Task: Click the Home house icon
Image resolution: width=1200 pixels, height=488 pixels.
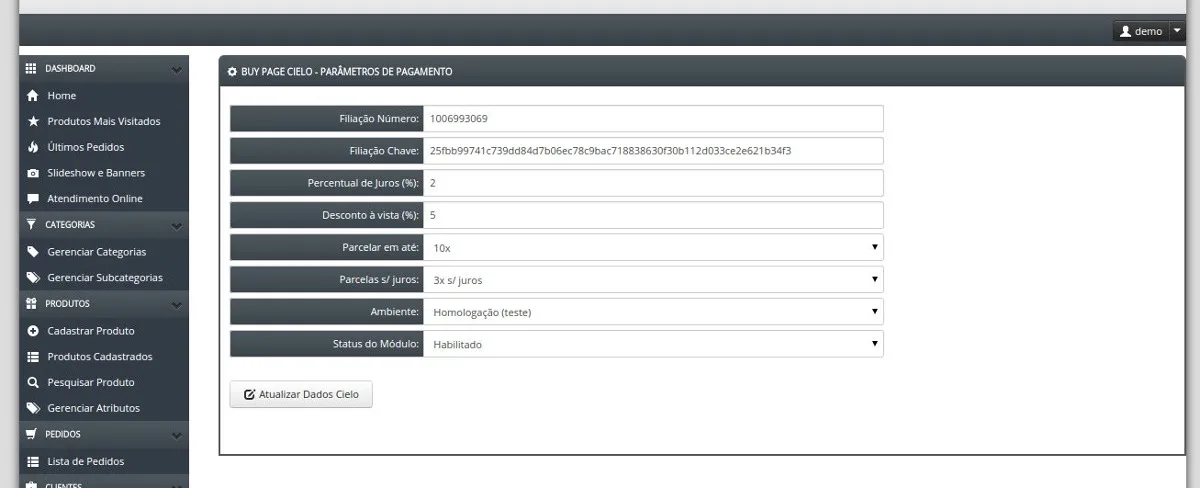Action: tap(33, 96)
